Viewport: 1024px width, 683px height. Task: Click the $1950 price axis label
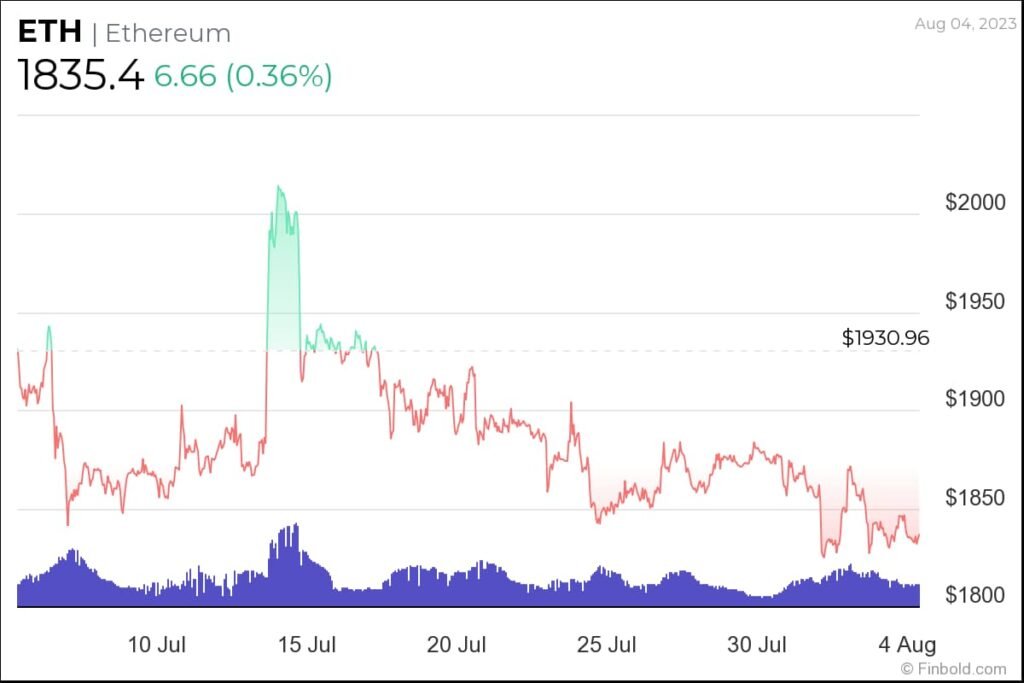pos(976,301)
